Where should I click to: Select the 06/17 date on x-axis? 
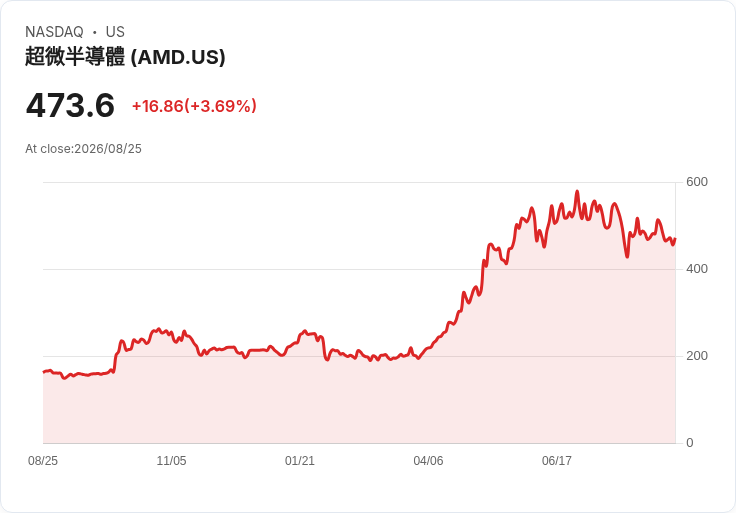tap(557, 461)
